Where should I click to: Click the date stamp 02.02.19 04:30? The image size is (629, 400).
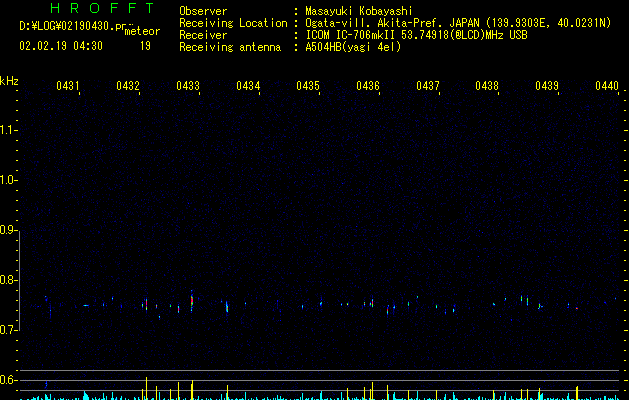tap(61, 46)
